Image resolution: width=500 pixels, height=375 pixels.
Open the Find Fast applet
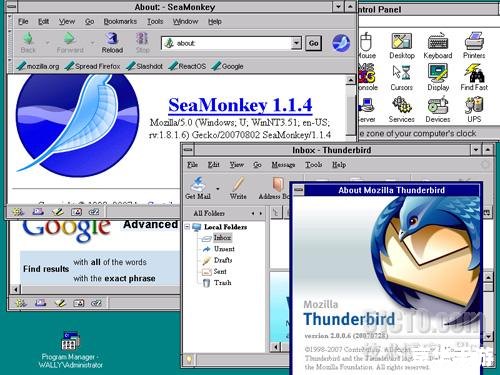(474, 77)
